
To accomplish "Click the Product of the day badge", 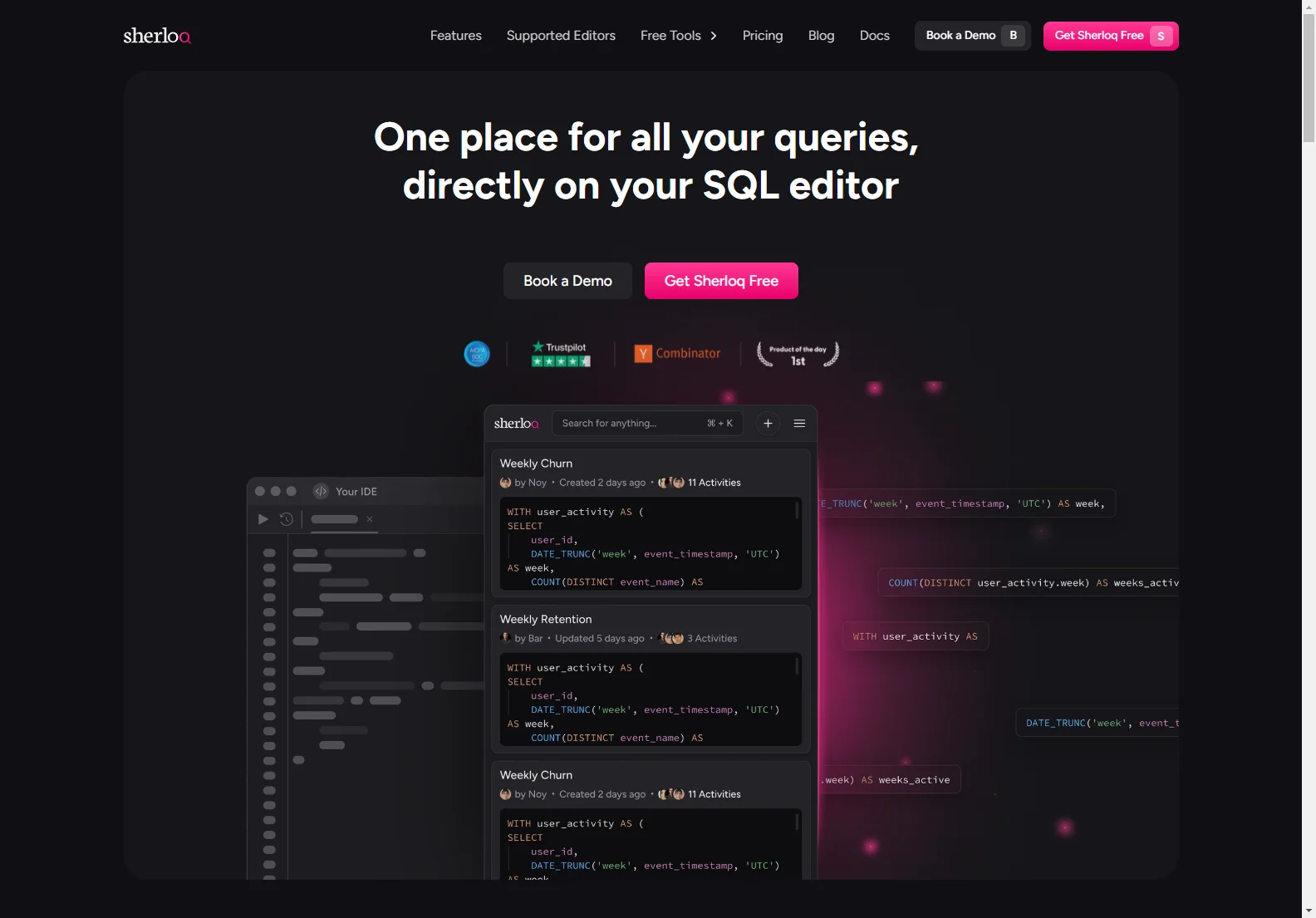I will (x=798, y=354).
